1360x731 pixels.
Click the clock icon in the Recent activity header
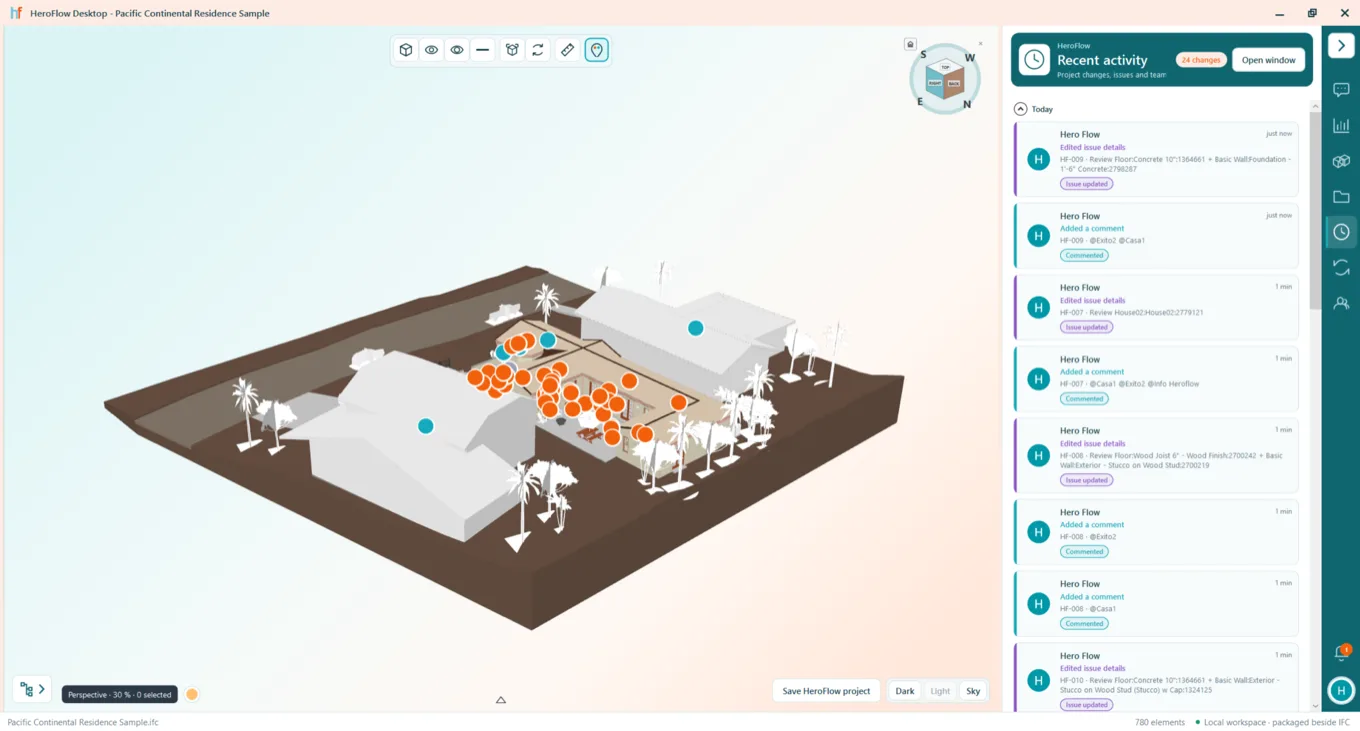pyautogui.click(x=1034, y=60)
